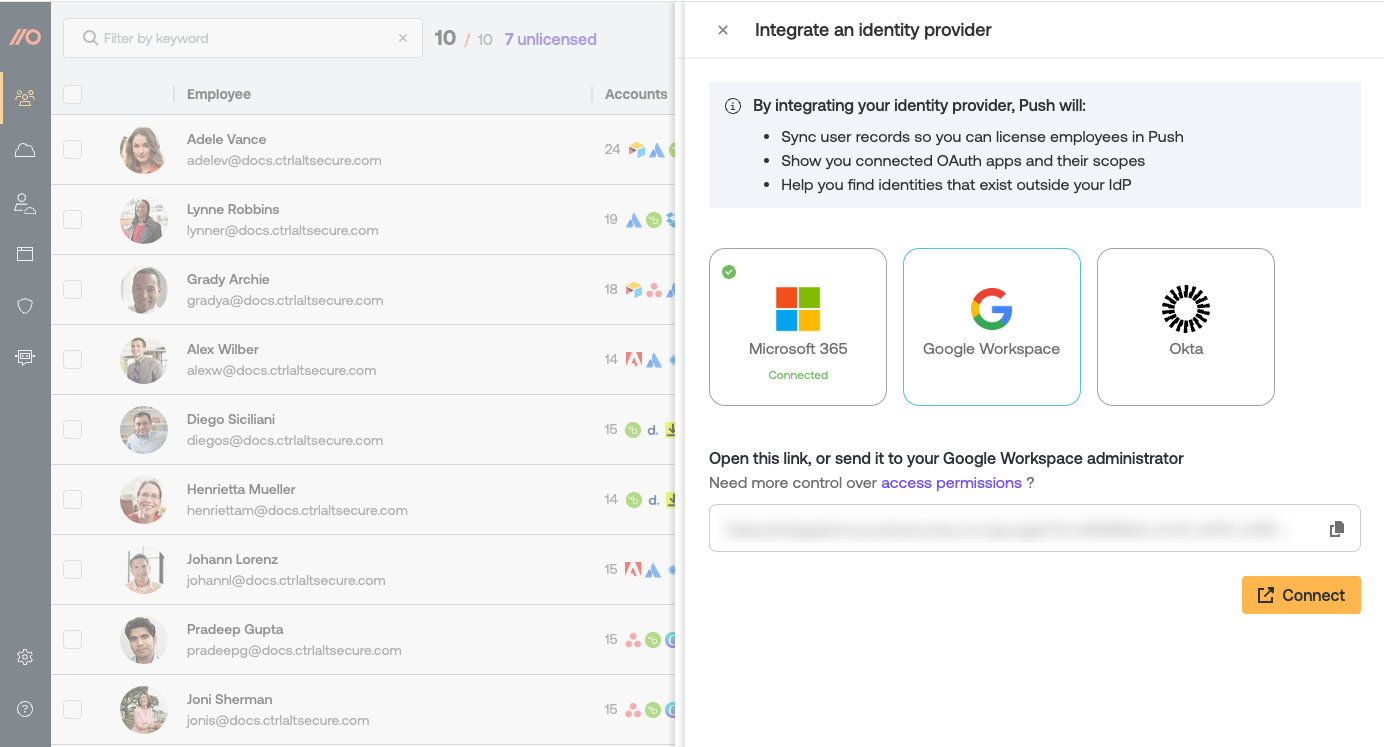The width and height of the screenshot is (1384, 747).
Task: Click email johannl@docs.ctrlaltsecure.com
Action: tap(286, 580)
